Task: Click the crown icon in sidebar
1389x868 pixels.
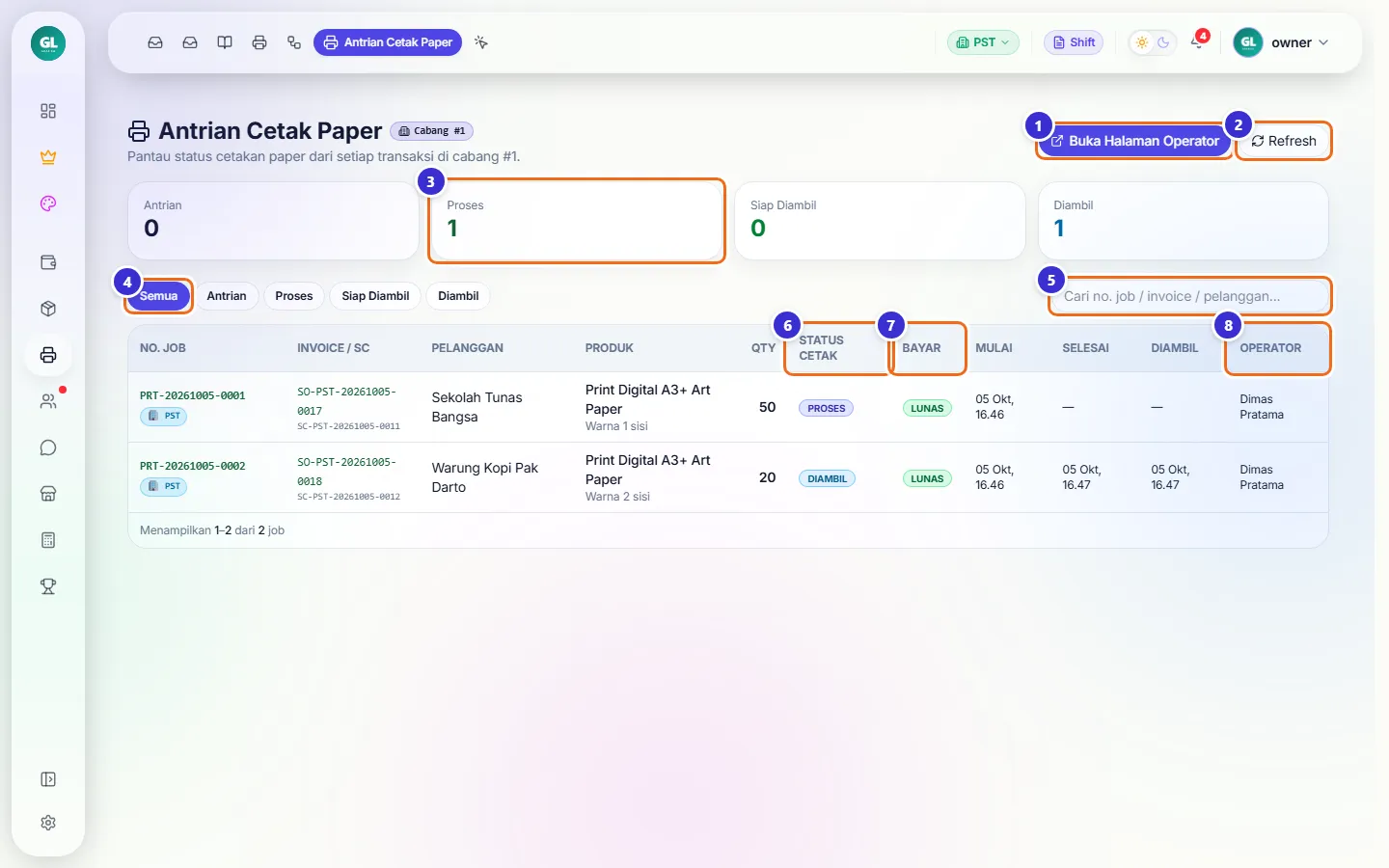Action: coord(48,157)
